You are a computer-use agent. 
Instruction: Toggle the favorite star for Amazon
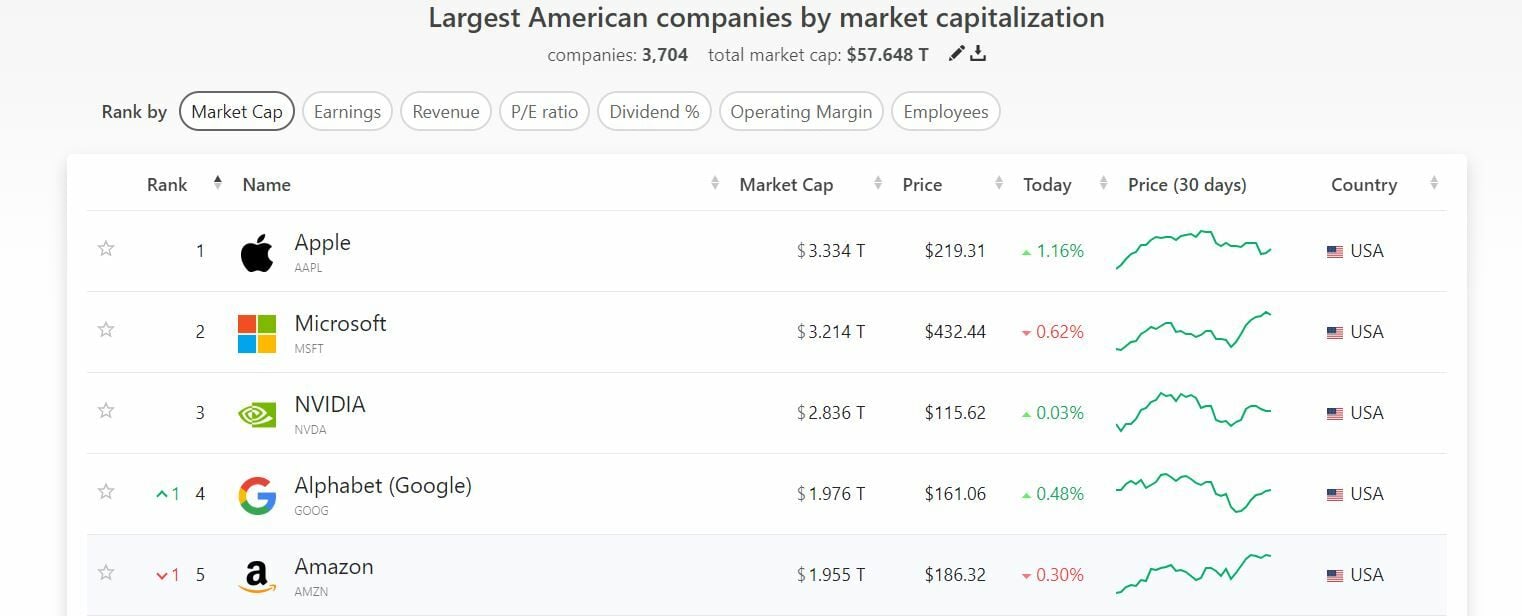click(x=106, y=573)
